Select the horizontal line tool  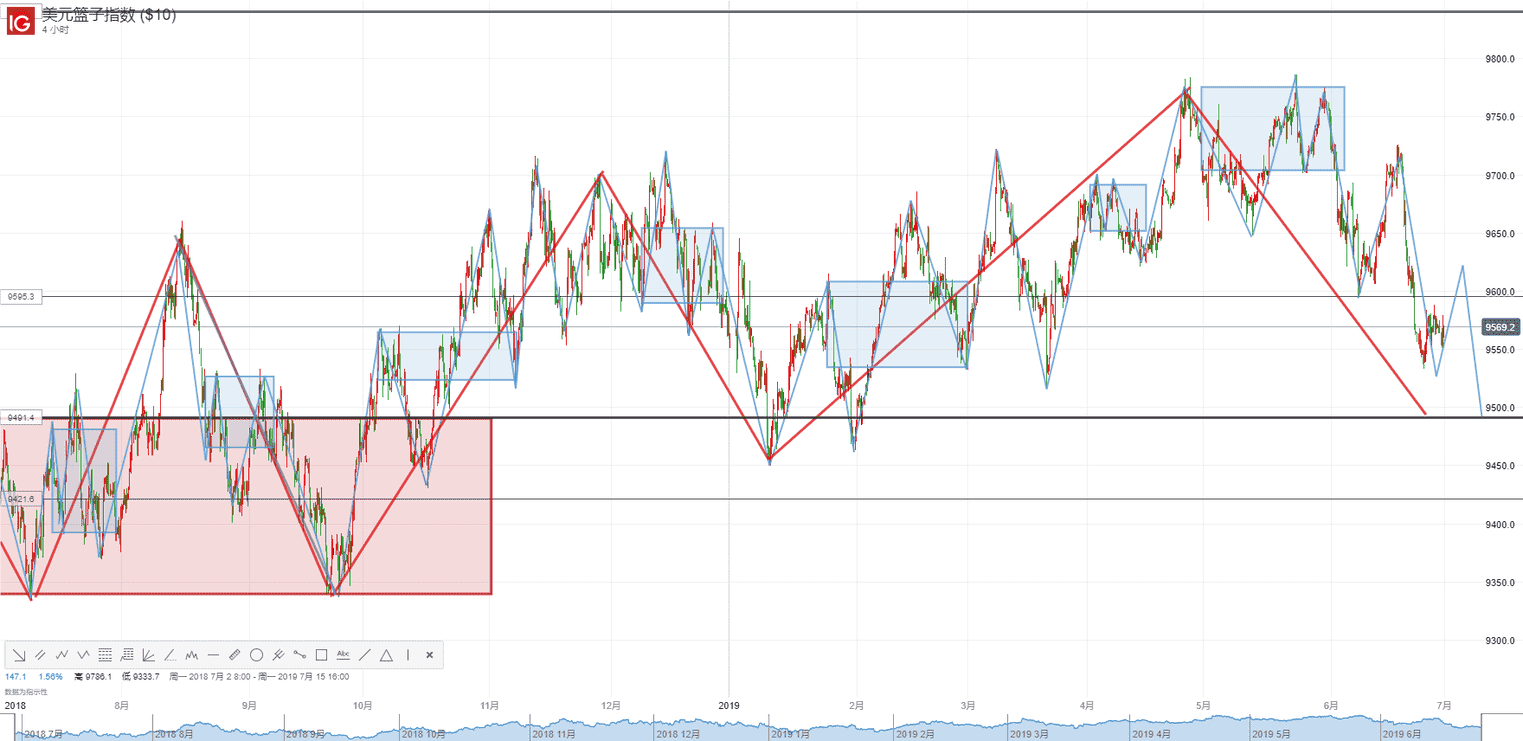click(x=213, y=655)
